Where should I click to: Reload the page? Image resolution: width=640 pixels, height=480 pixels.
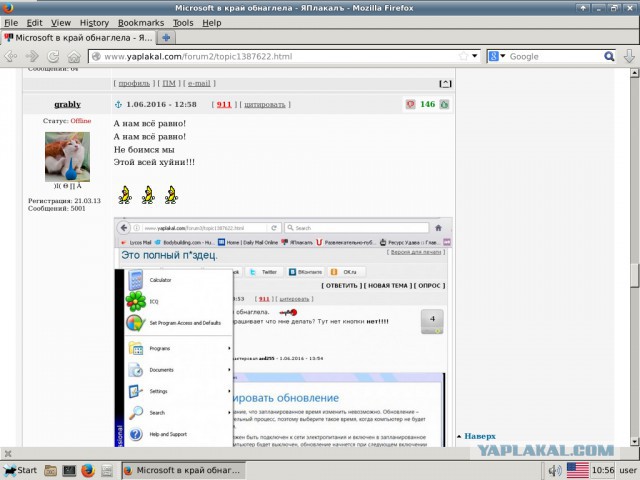[53, 56]
